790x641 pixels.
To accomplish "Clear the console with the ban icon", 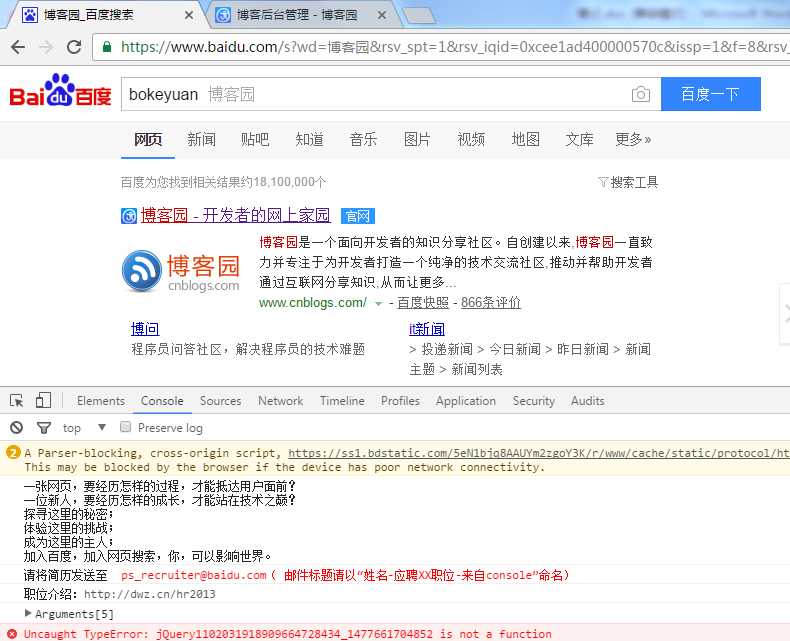I will pos(17,428).
